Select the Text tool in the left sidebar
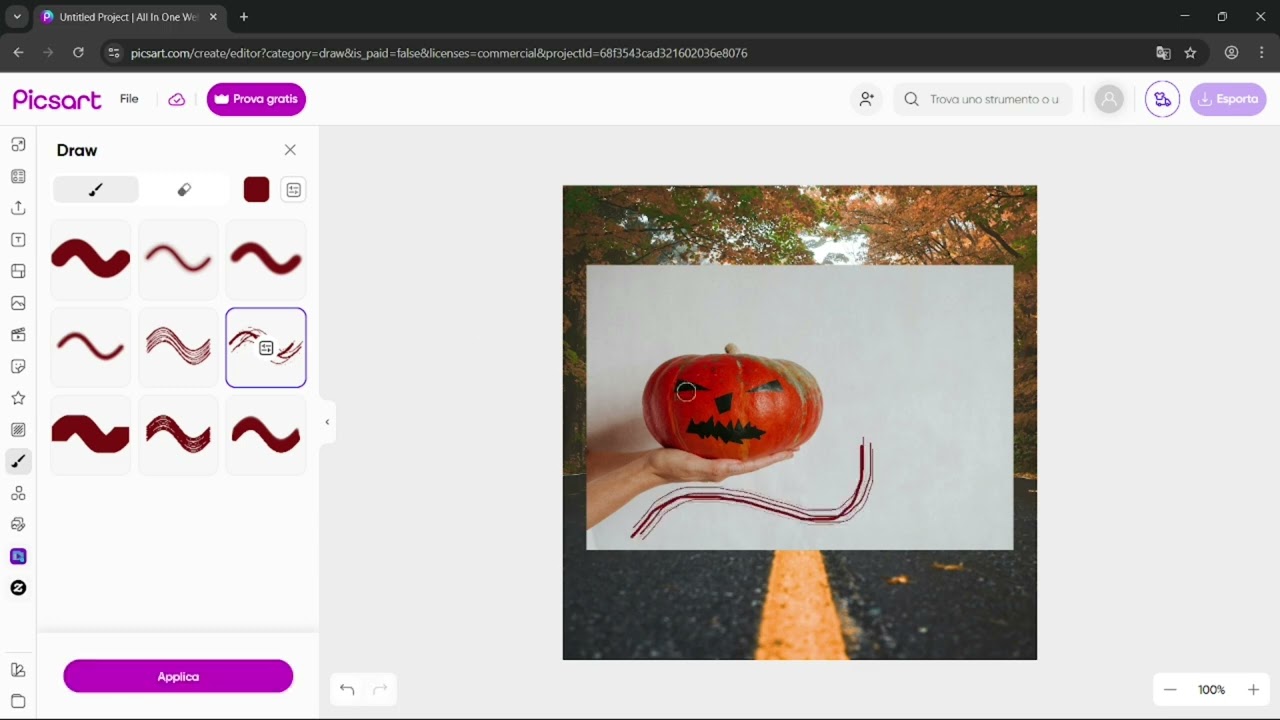Viewport: 1280px width, 720px height. tap(18, 240)
